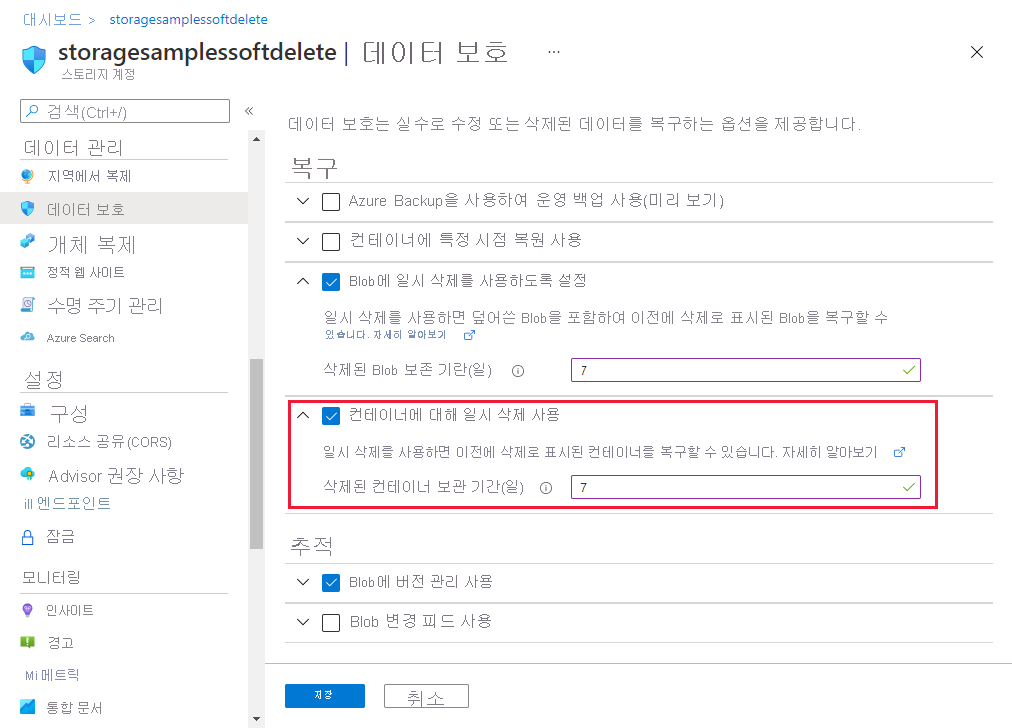The height and width of the screenshot is (728, 1012).
Task: Click the Azure Search sidebar icon
Action: (x=29, y=337)
